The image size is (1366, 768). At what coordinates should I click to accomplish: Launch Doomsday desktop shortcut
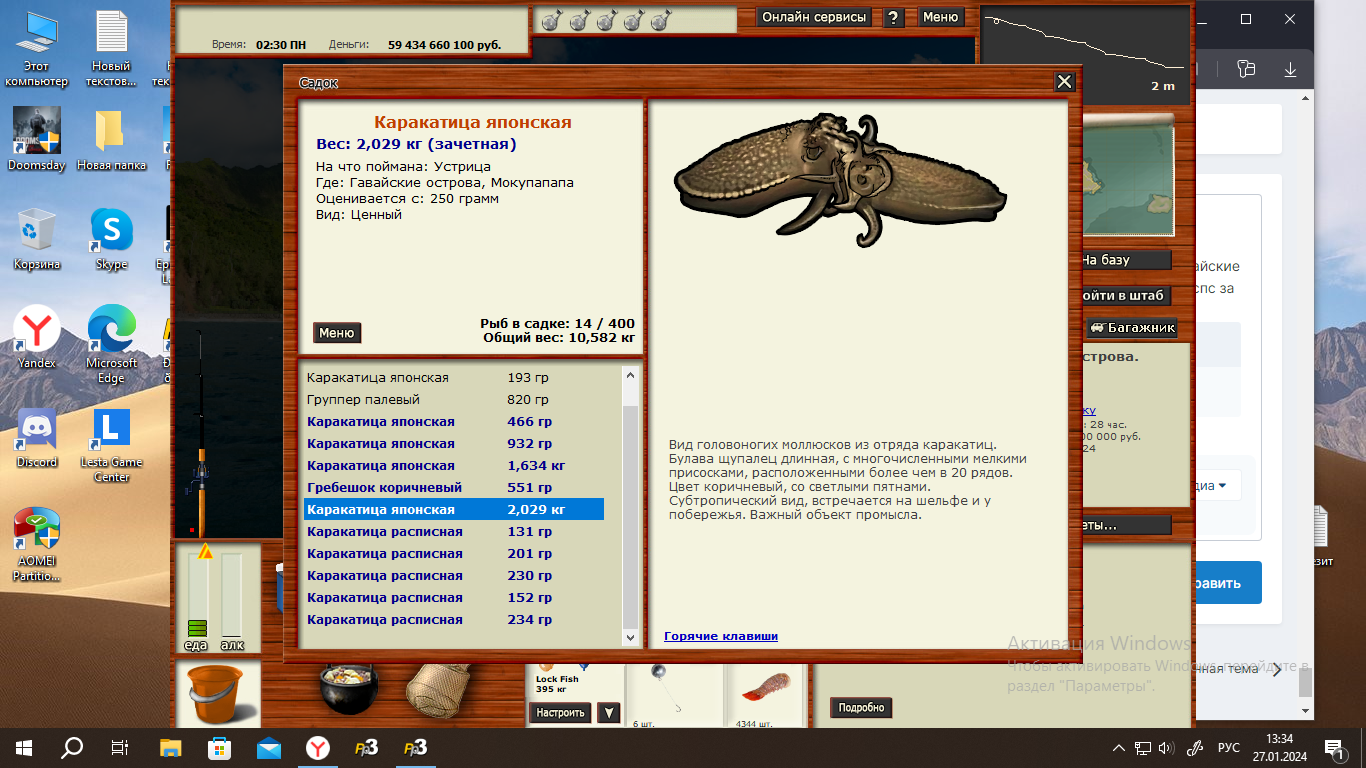point(36,139)
